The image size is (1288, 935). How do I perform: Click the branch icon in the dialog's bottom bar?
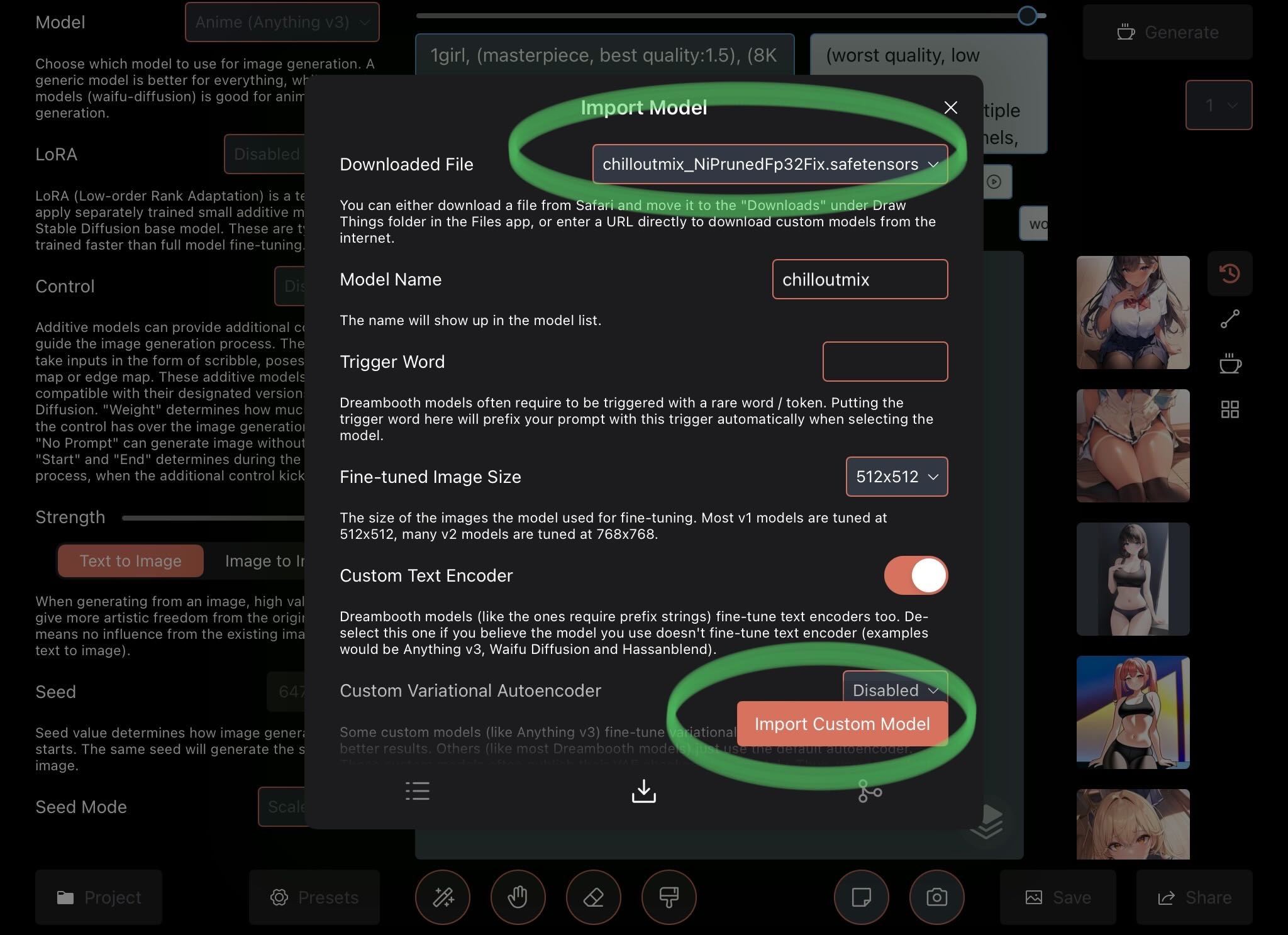870,791
